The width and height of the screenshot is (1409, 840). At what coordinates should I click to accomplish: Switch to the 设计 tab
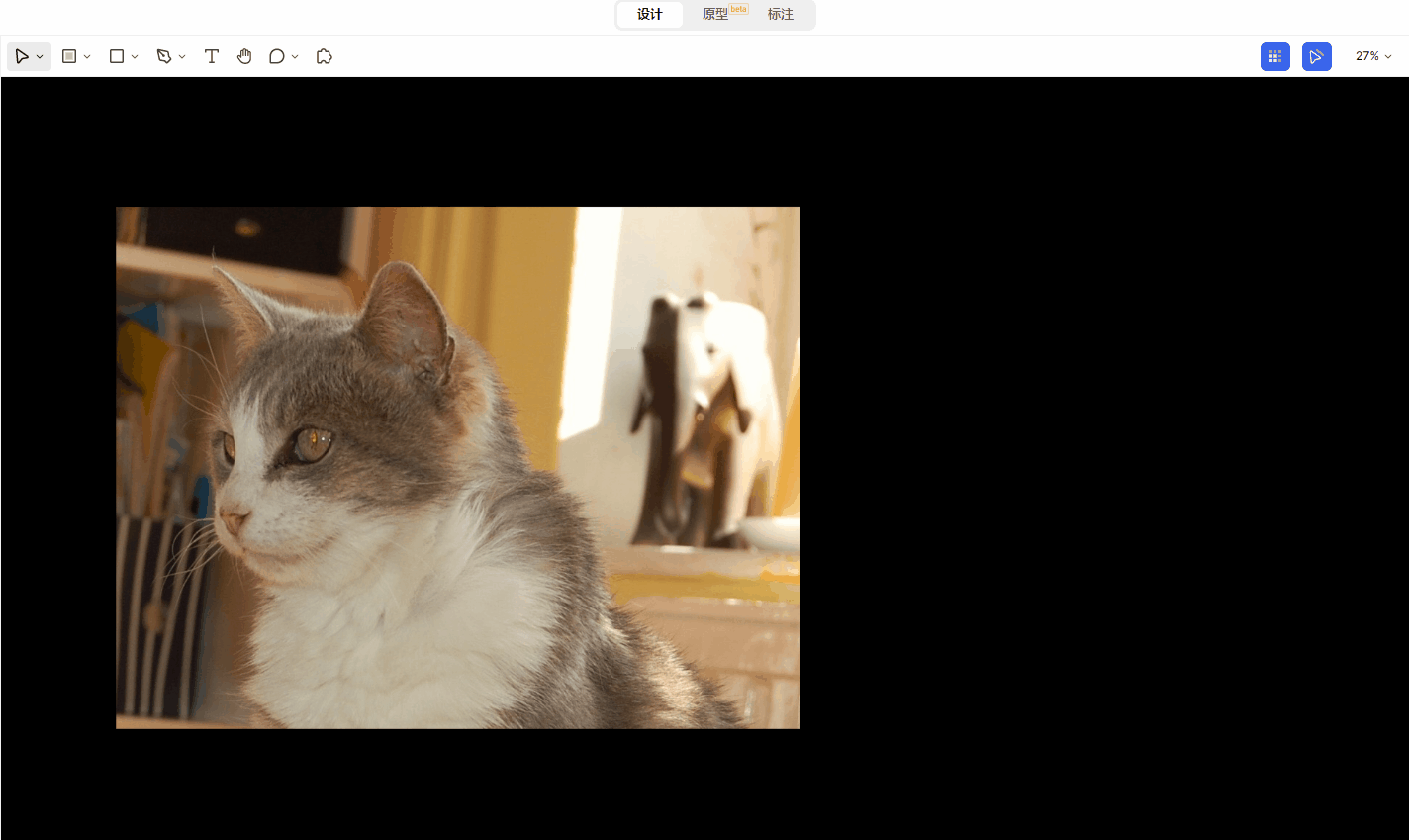point(650,14)
